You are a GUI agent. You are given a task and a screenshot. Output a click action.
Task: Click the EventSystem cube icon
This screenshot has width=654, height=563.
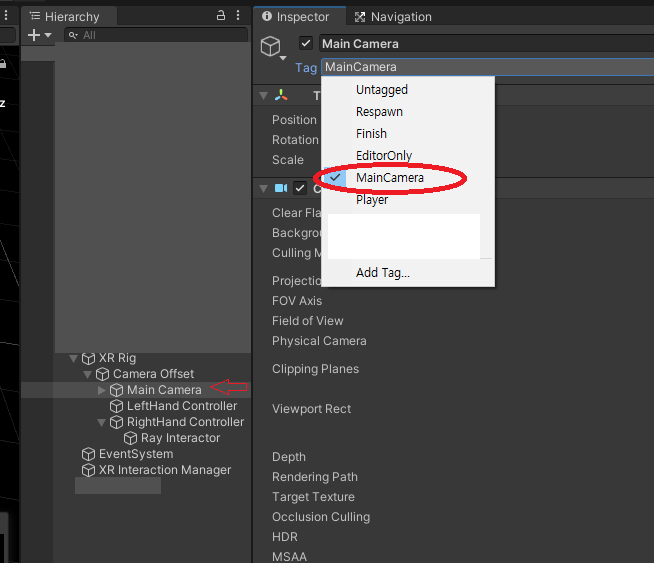click(88, 454)
